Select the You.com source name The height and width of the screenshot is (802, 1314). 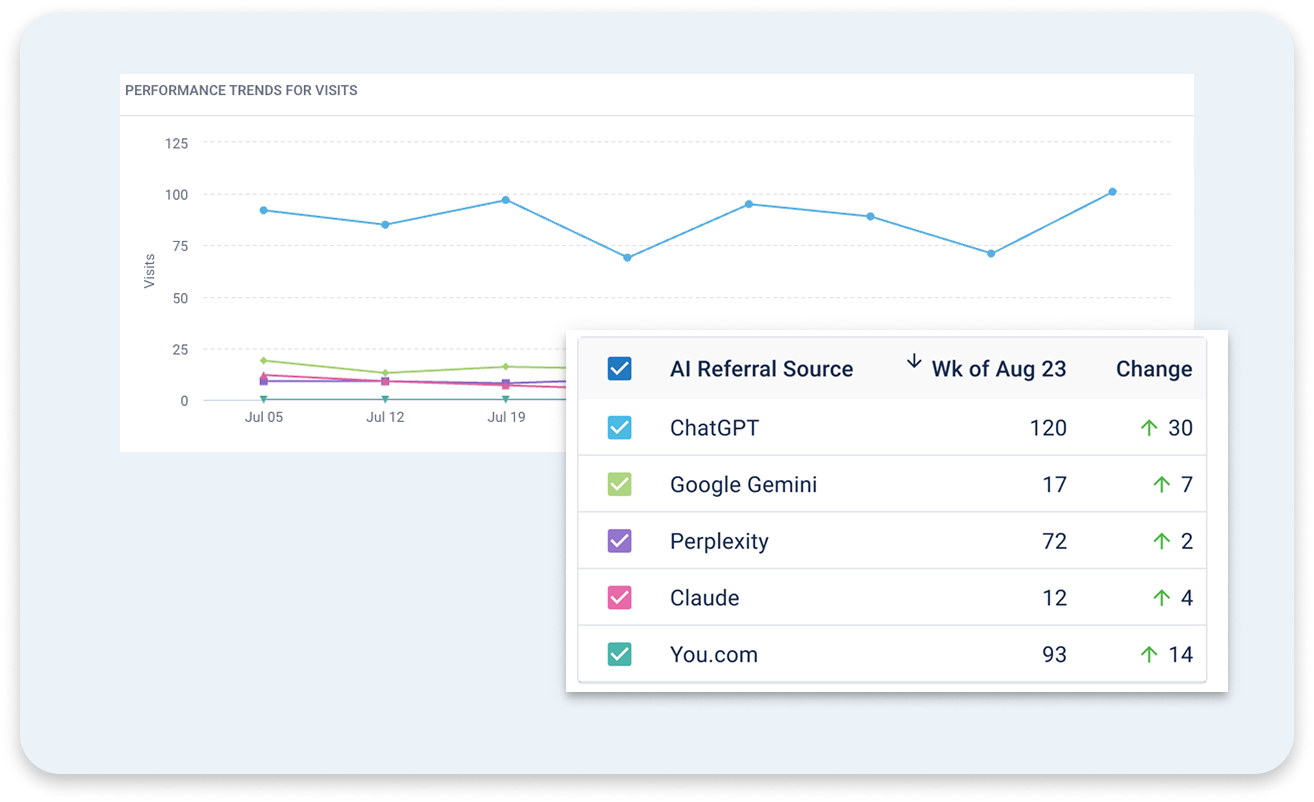[713, 655]
